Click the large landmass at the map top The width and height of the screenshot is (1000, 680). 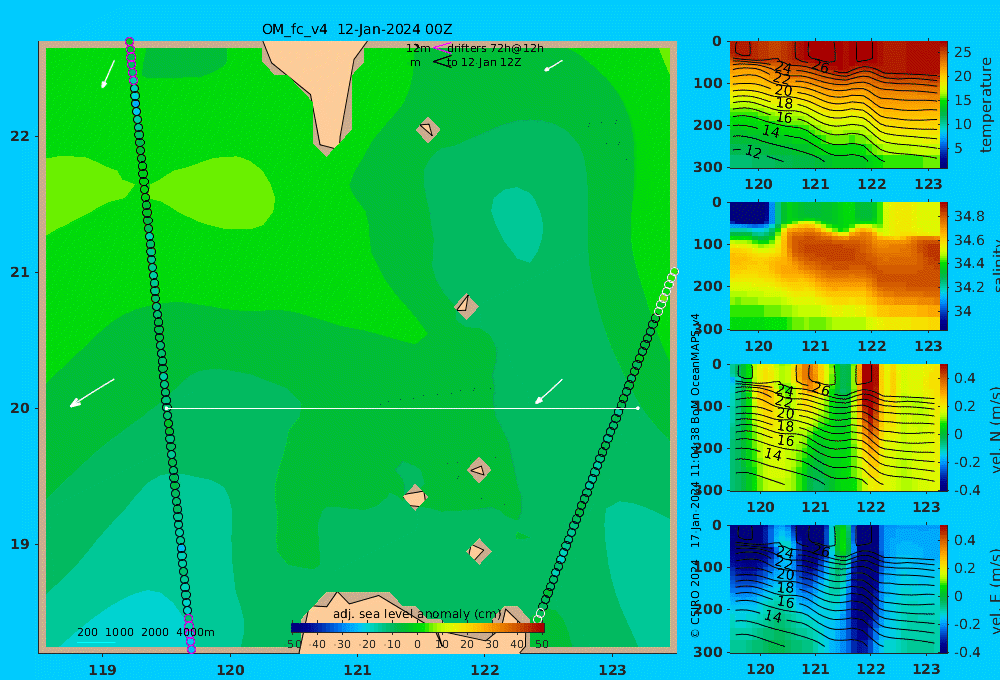324,89
